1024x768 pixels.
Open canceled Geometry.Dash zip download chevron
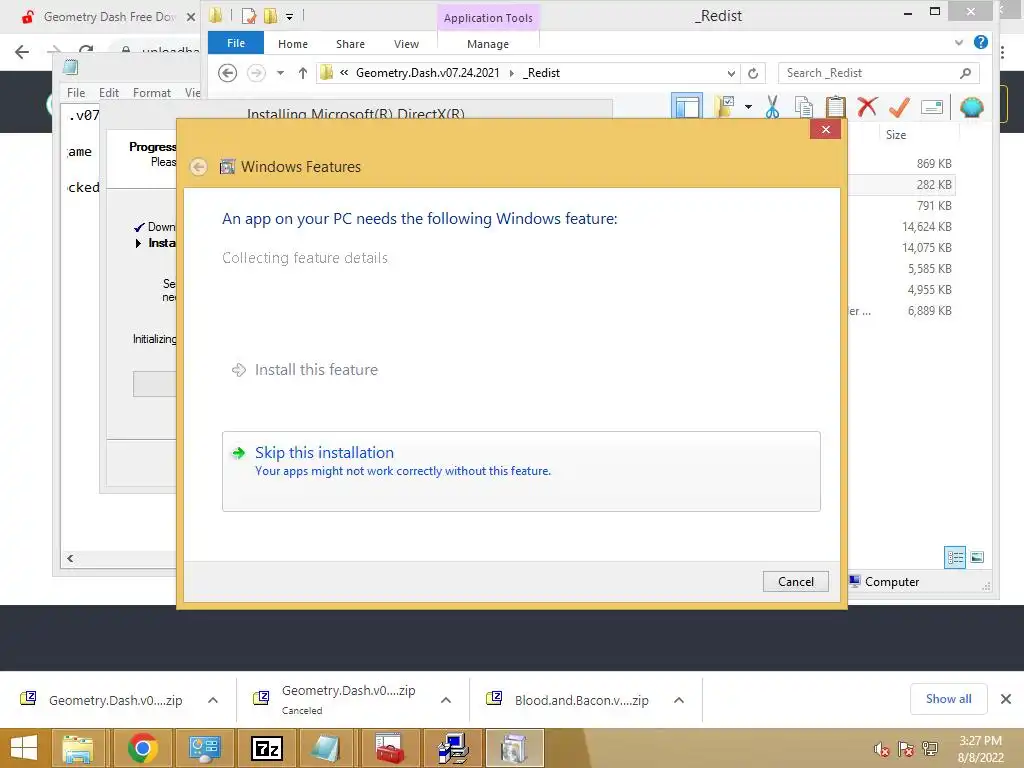[446, 700]
